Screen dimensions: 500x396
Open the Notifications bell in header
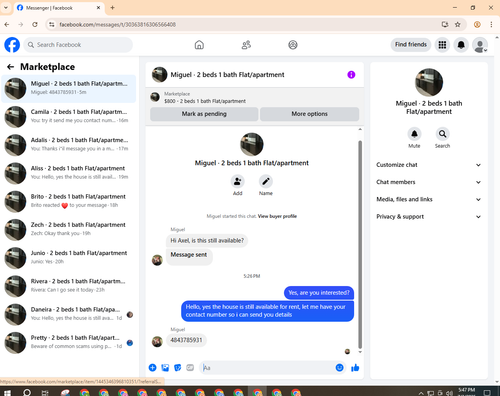tap(461, 45)
